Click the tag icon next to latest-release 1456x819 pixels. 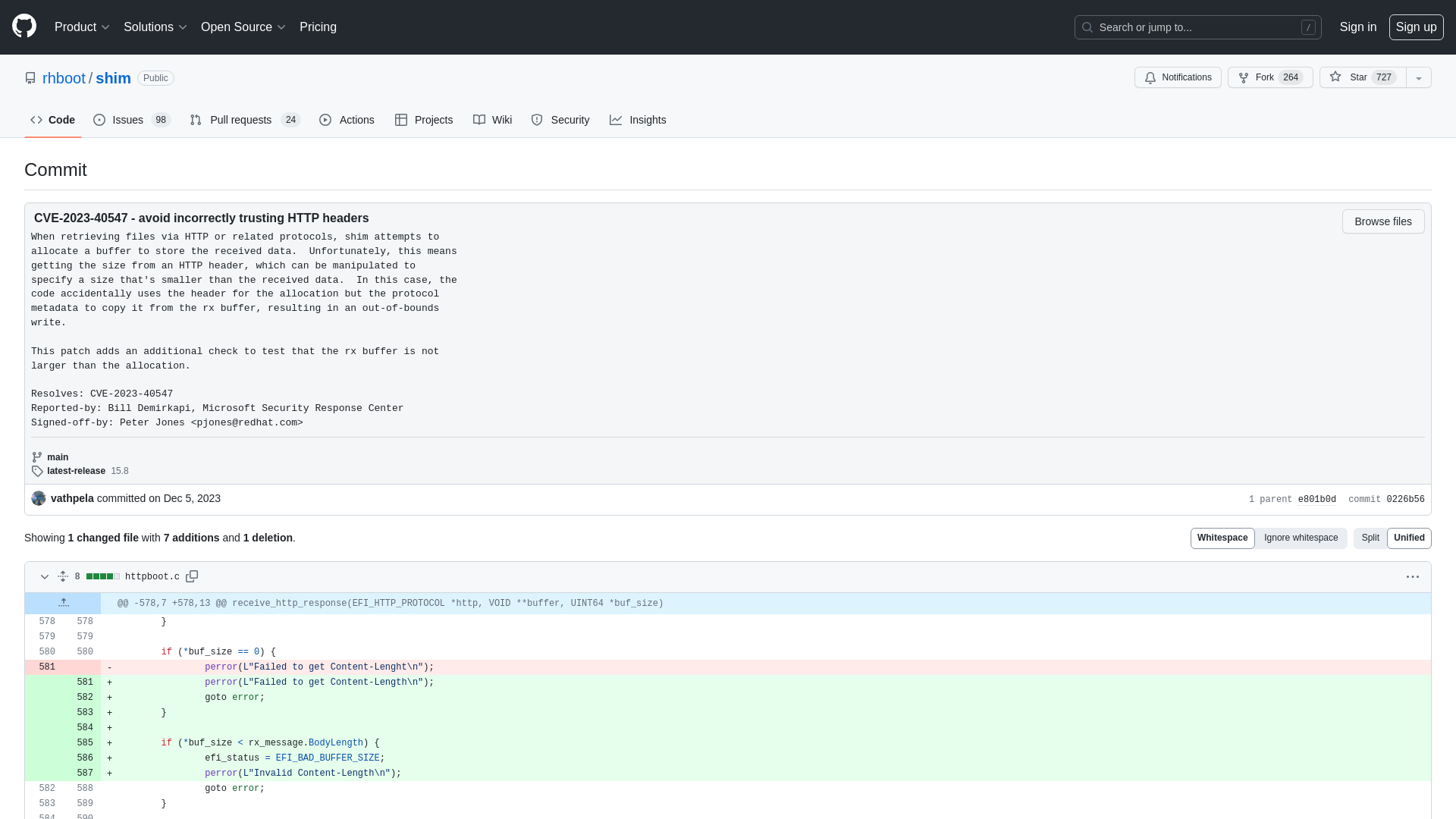pyautogui.click(x=37, y=471)
